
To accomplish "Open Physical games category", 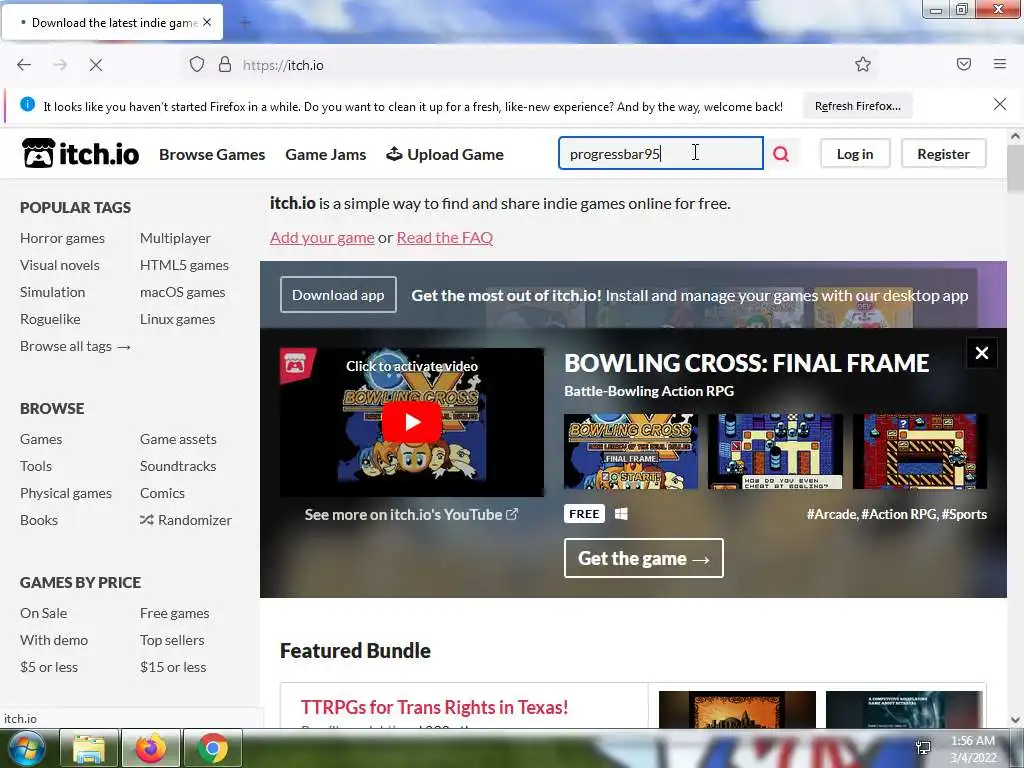I will 66,493.
